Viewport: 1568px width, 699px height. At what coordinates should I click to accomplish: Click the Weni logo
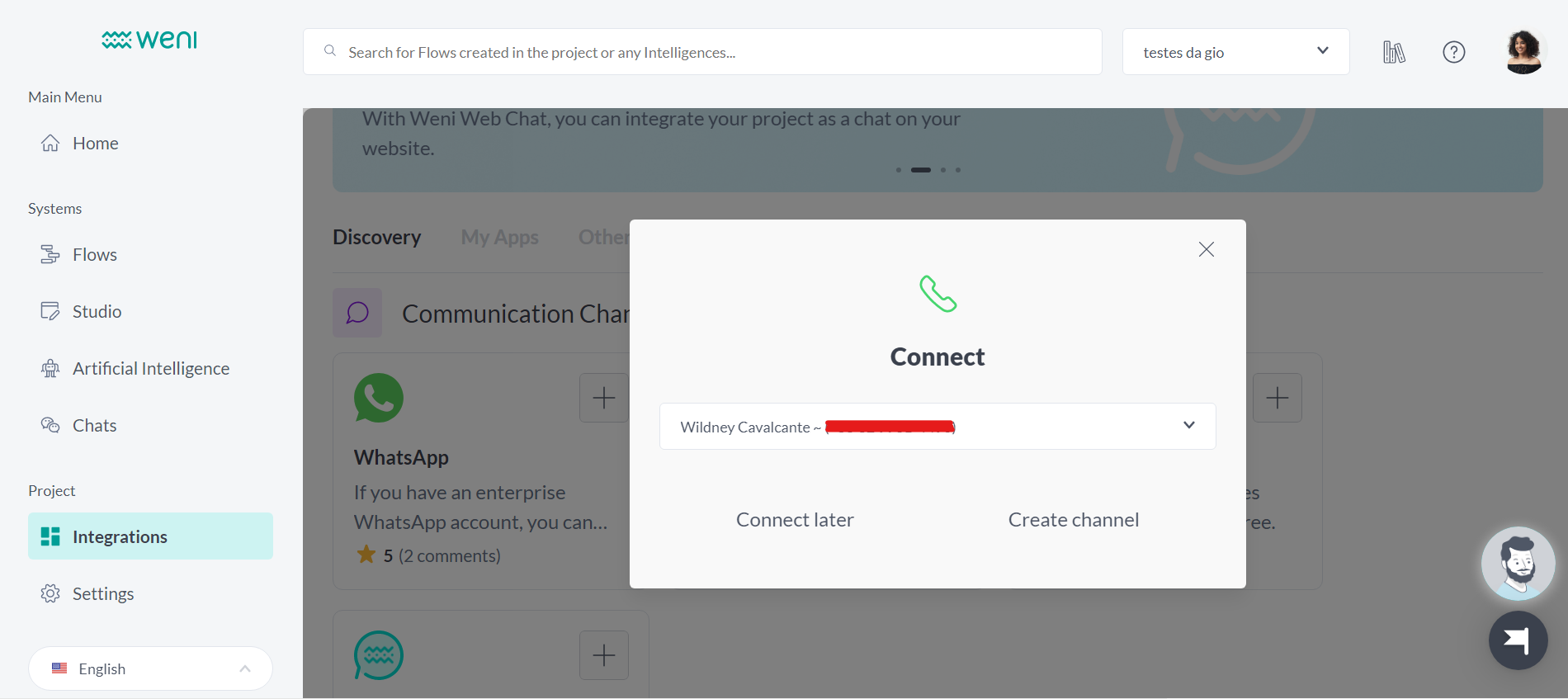coord(149,39)
